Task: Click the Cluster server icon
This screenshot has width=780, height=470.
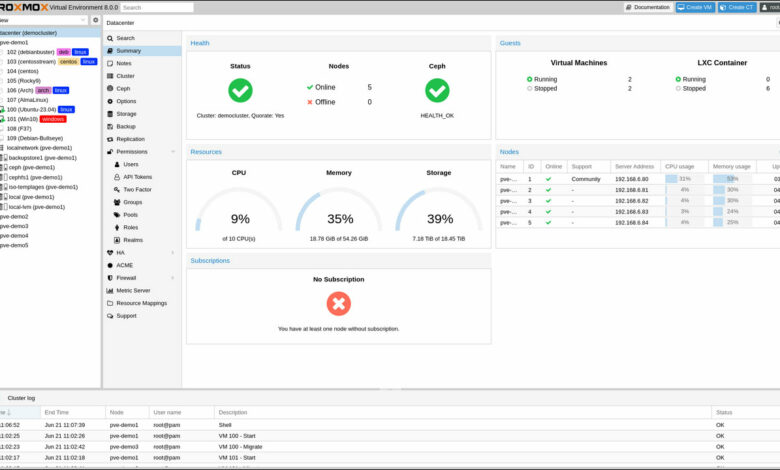Action: click(110, 76)
